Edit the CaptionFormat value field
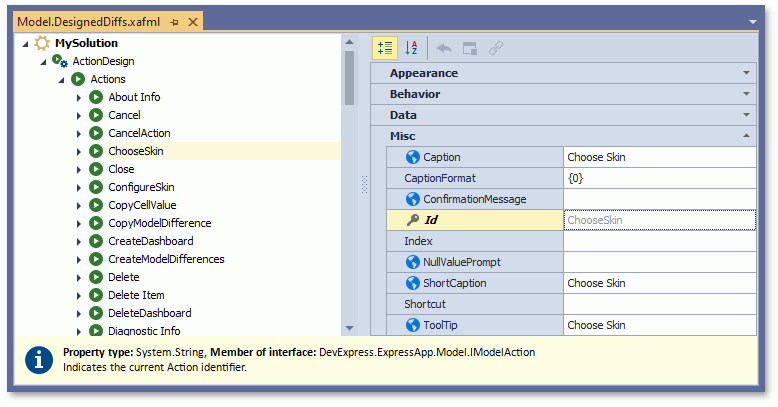778x407 pixels. pos(659,178)
